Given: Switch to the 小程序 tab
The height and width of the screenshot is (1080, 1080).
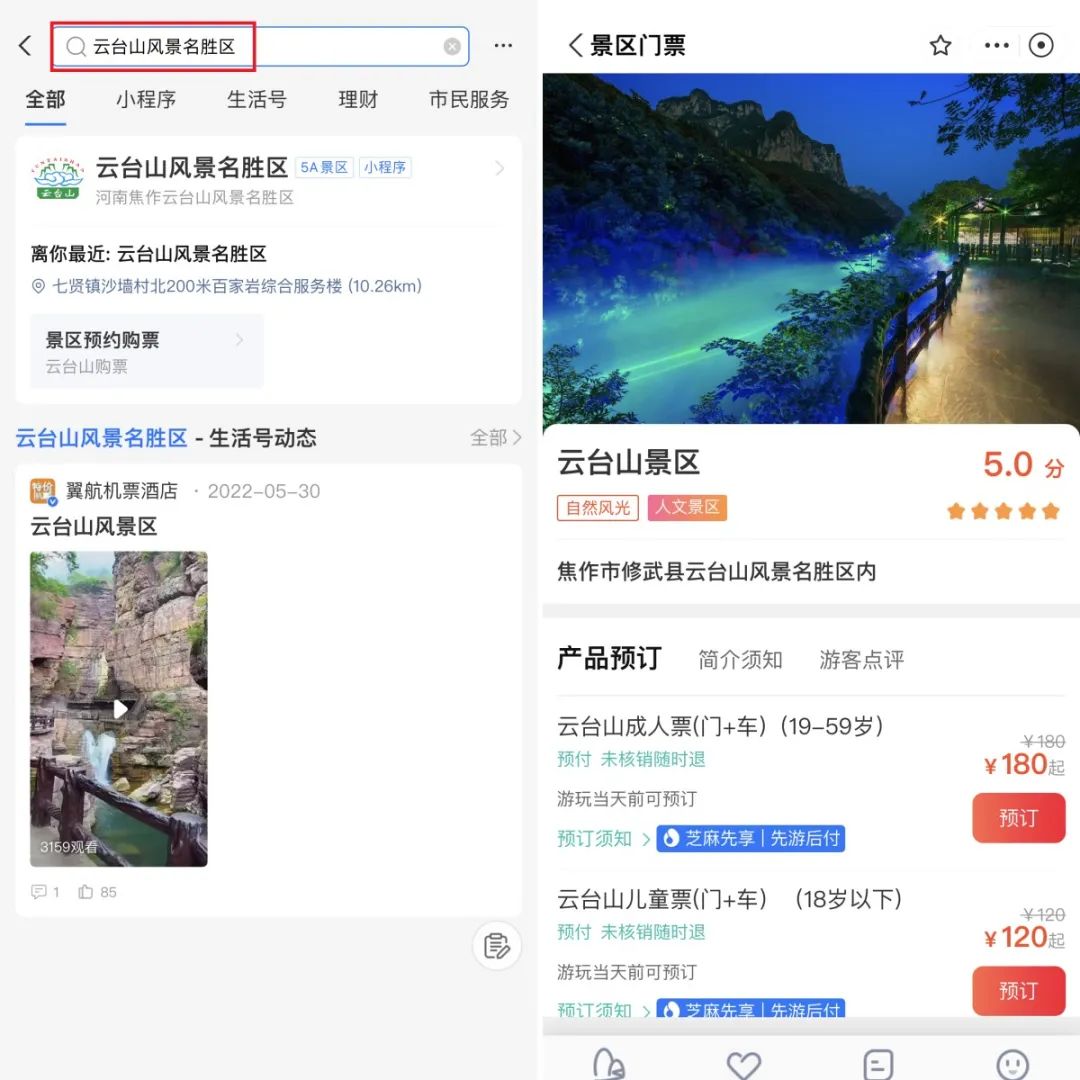Looking at the screenshot, I should [146, 100].
